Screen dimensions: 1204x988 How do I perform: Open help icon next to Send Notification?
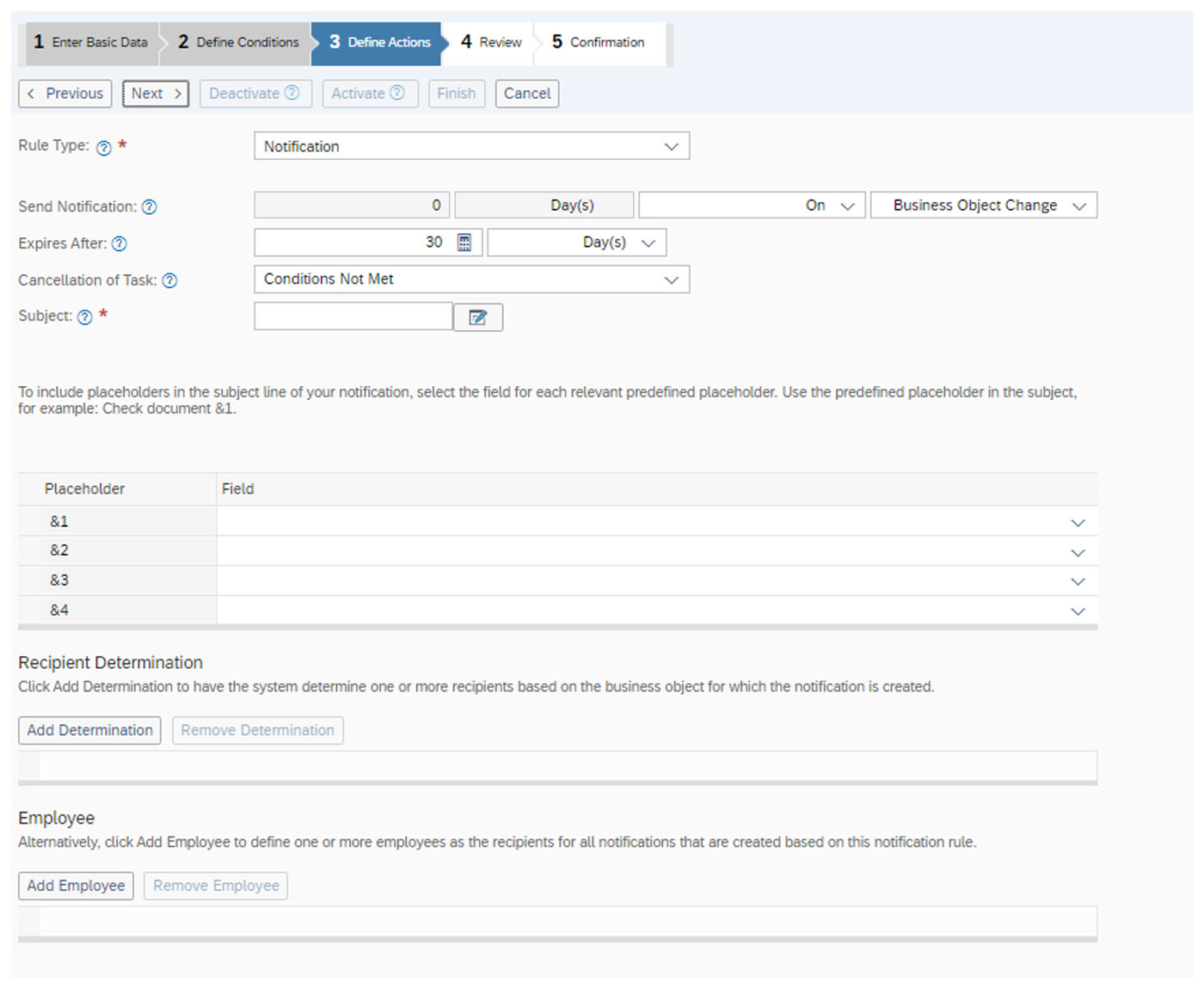click(x=149, y=207)
